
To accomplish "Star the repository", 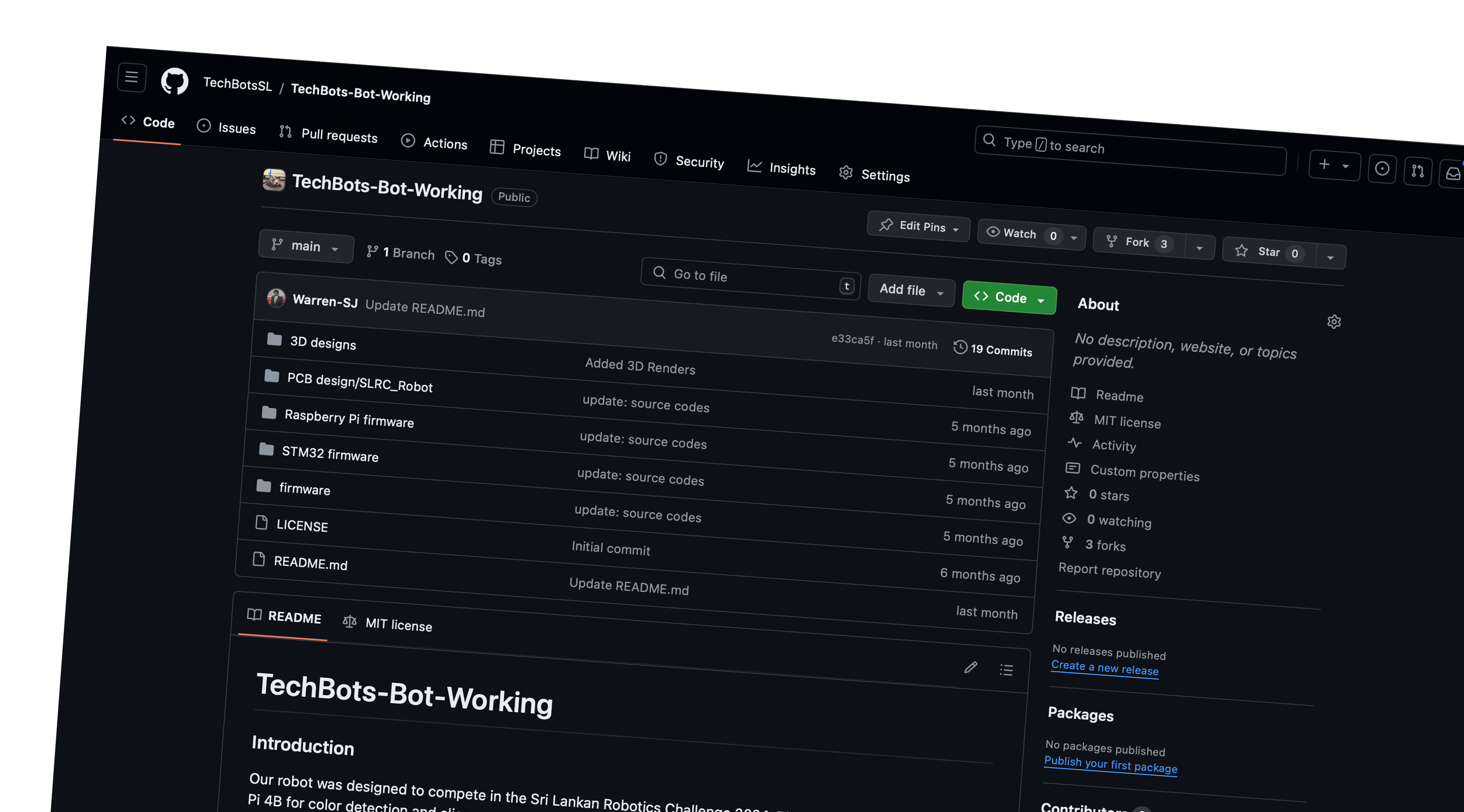I will click(1269, 252).
